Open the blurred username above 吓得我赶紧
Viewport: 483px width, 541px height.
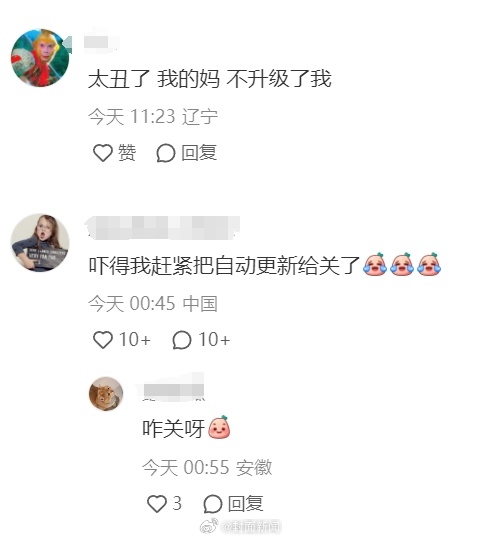click(162, 227)
